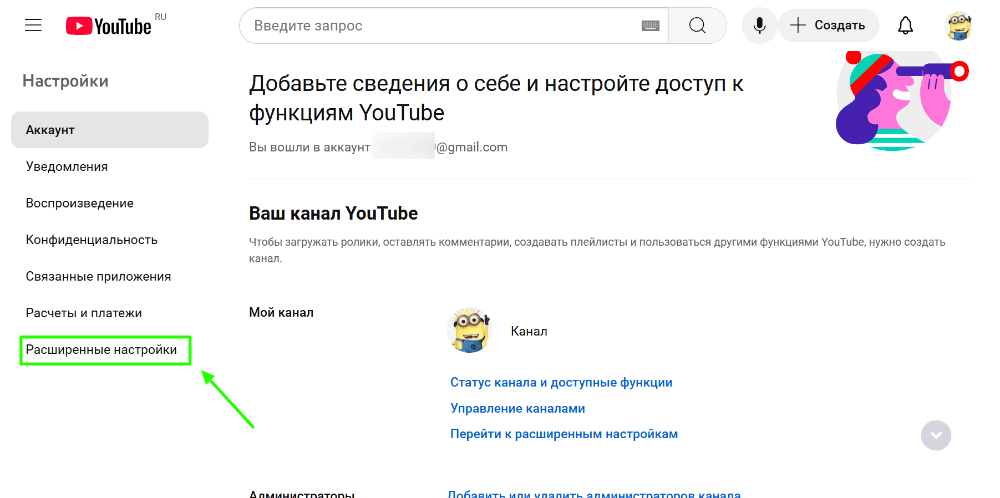Open the hamburger guide menu
This screenshot has height=498, width=1000.
(x=33, y=26)
